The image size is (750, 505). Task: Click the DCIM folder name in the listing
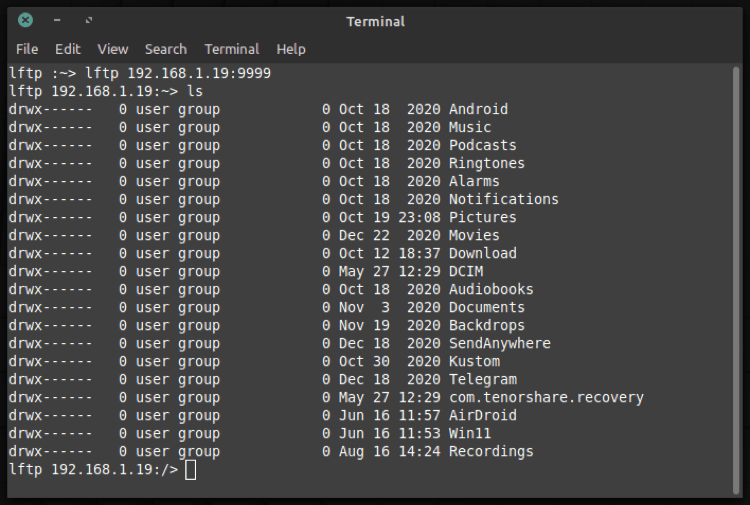click(x=465, y=271)
